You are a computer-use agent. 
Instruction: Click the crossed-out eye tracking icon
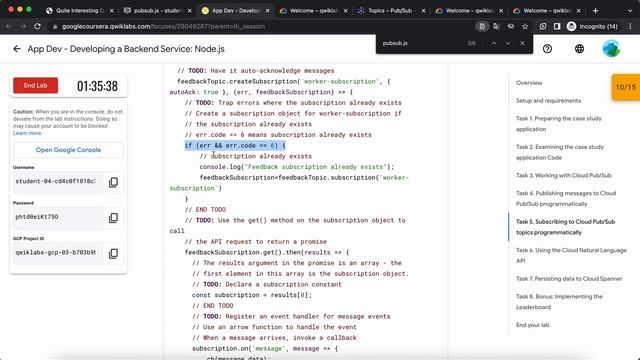point(511,27)
